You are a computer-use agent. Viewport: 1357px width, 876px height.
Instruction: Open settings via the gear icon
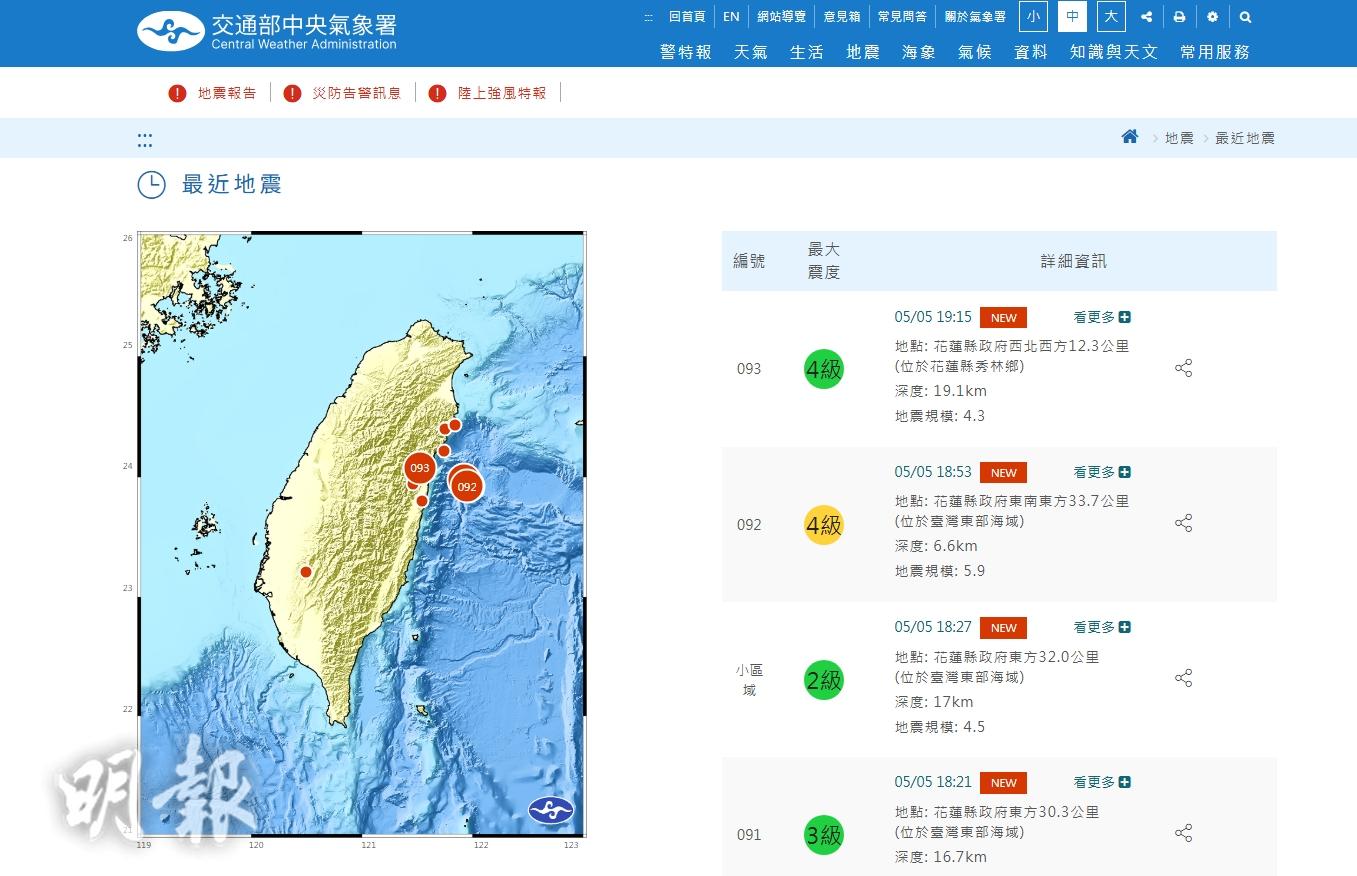(x=1212, y=17)
